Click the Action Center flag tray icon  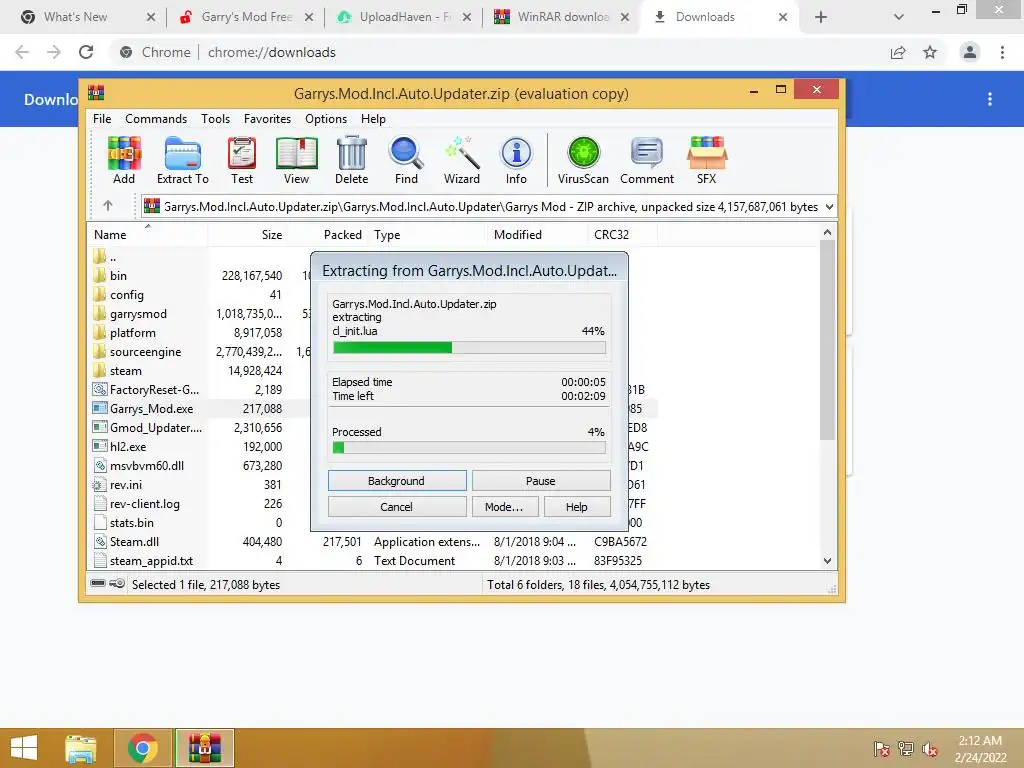tap(881, 749)
